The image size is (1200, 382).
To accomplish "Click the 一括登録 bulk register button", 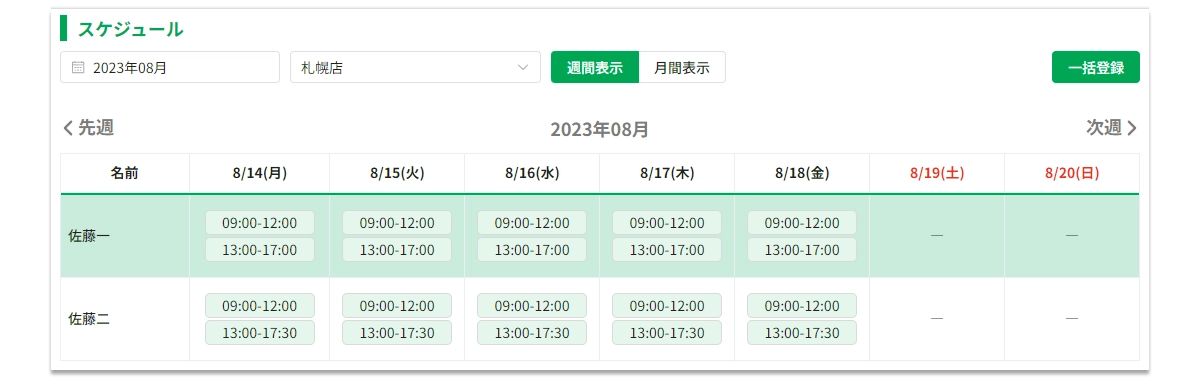I will click(1096, 68).
